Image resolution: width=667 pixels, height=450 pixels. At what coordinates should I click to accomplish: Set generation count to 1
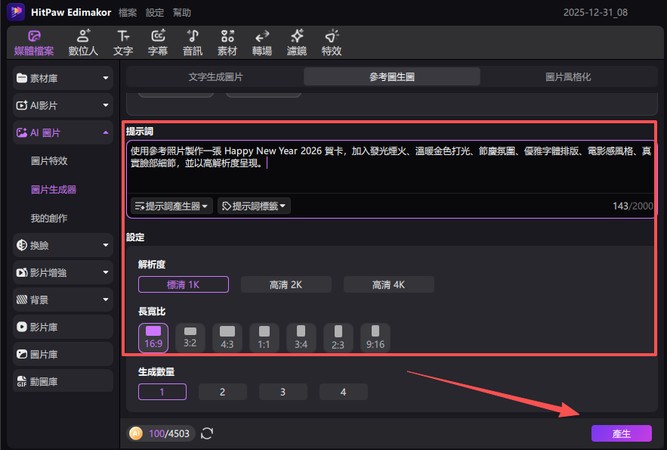pos(162,392)
